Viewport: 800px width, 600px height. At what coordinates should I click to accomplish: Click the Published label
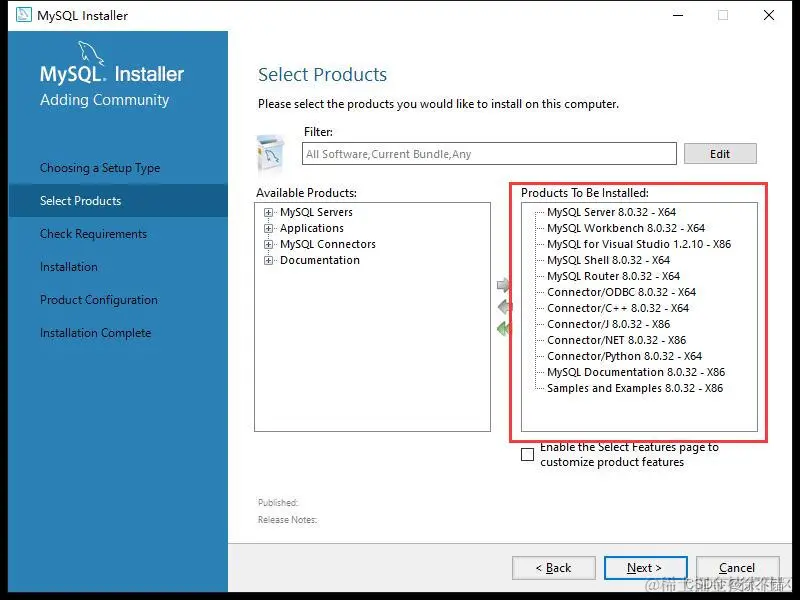[x=278, y=503]
